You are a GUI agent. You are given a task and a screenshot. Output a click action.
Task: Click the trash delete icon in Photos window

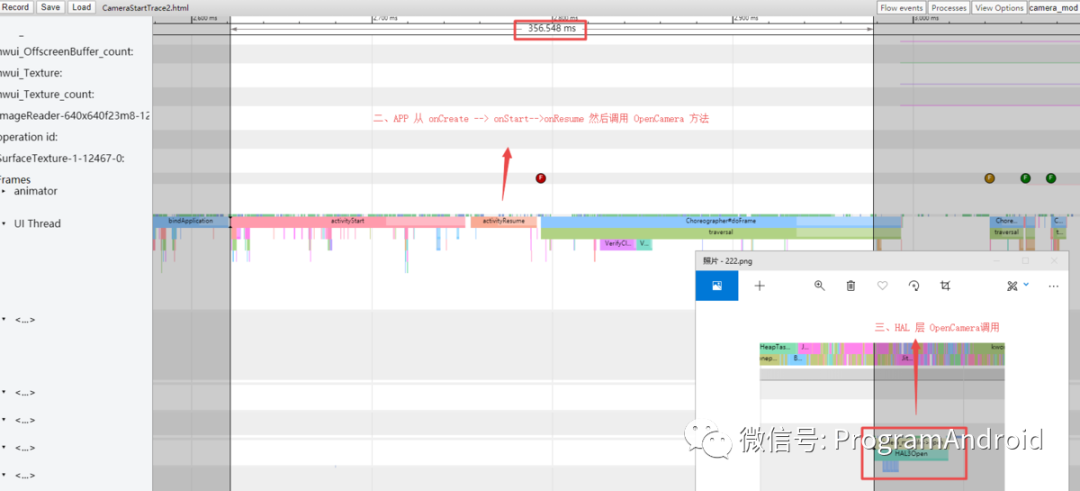851,286
